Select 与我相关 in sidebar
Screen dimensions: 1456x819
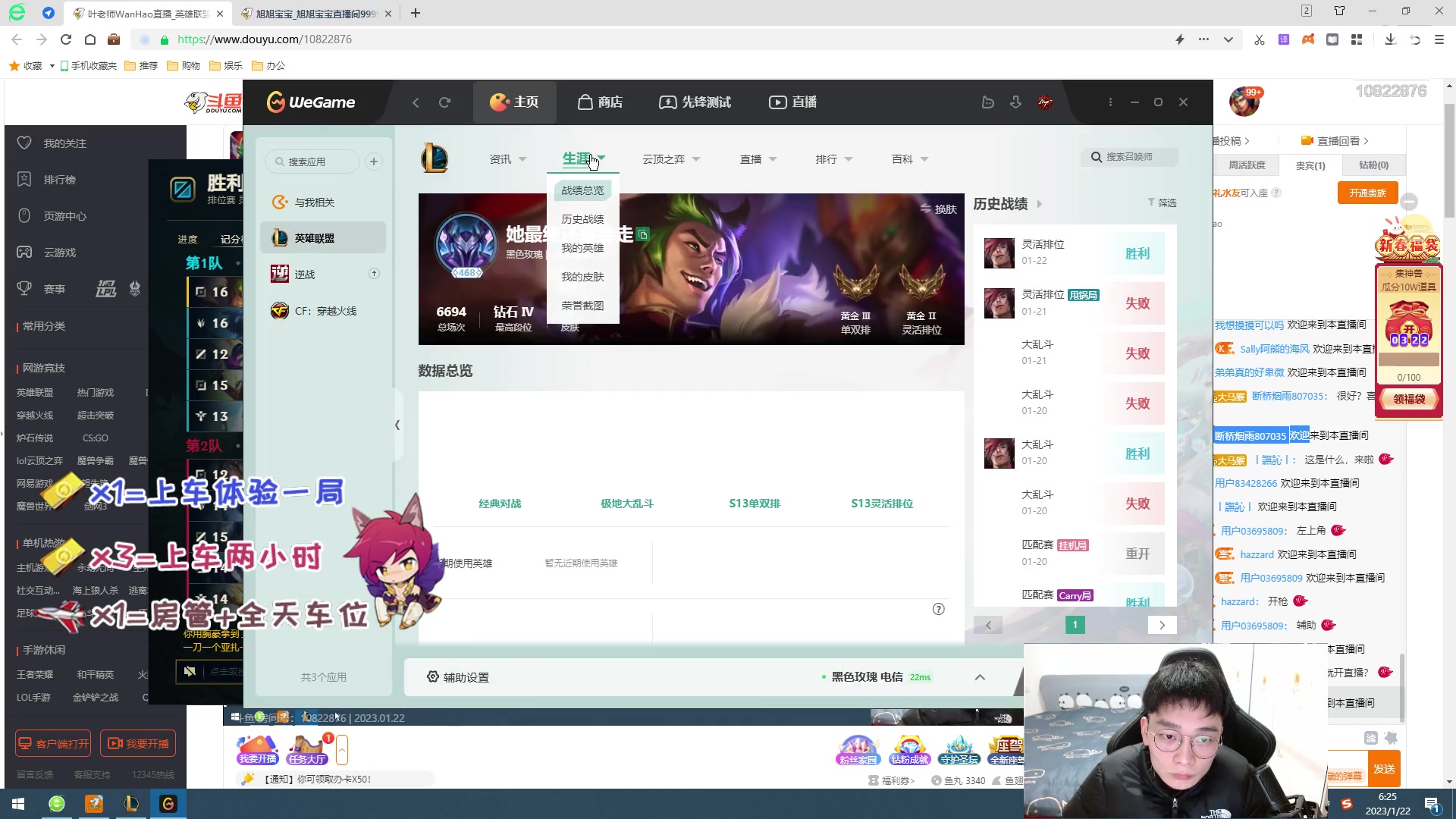[x=322, y=202]
